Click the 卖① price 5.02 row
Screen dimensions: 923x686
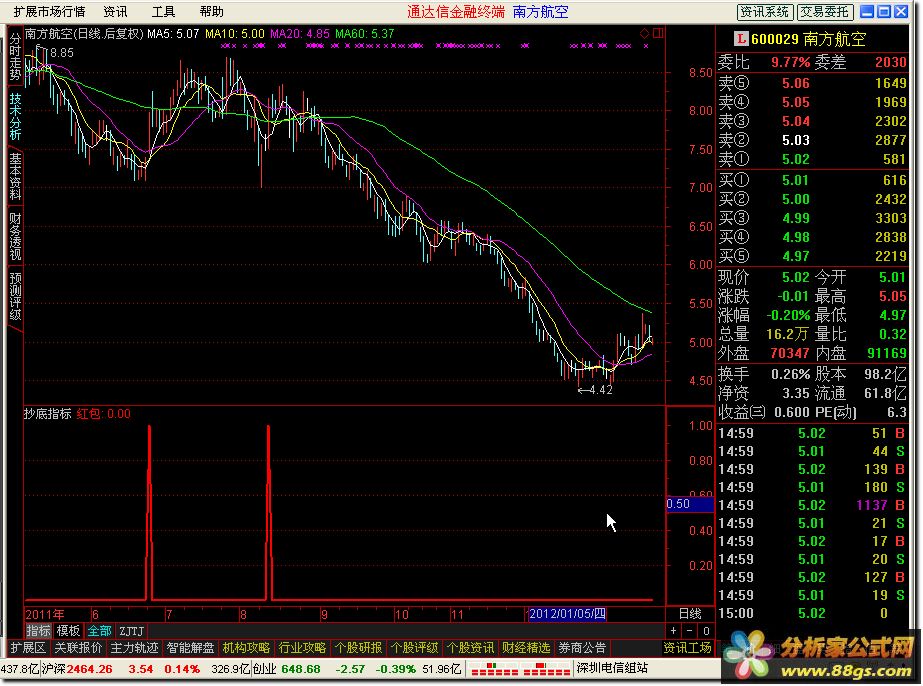(812, 160)
